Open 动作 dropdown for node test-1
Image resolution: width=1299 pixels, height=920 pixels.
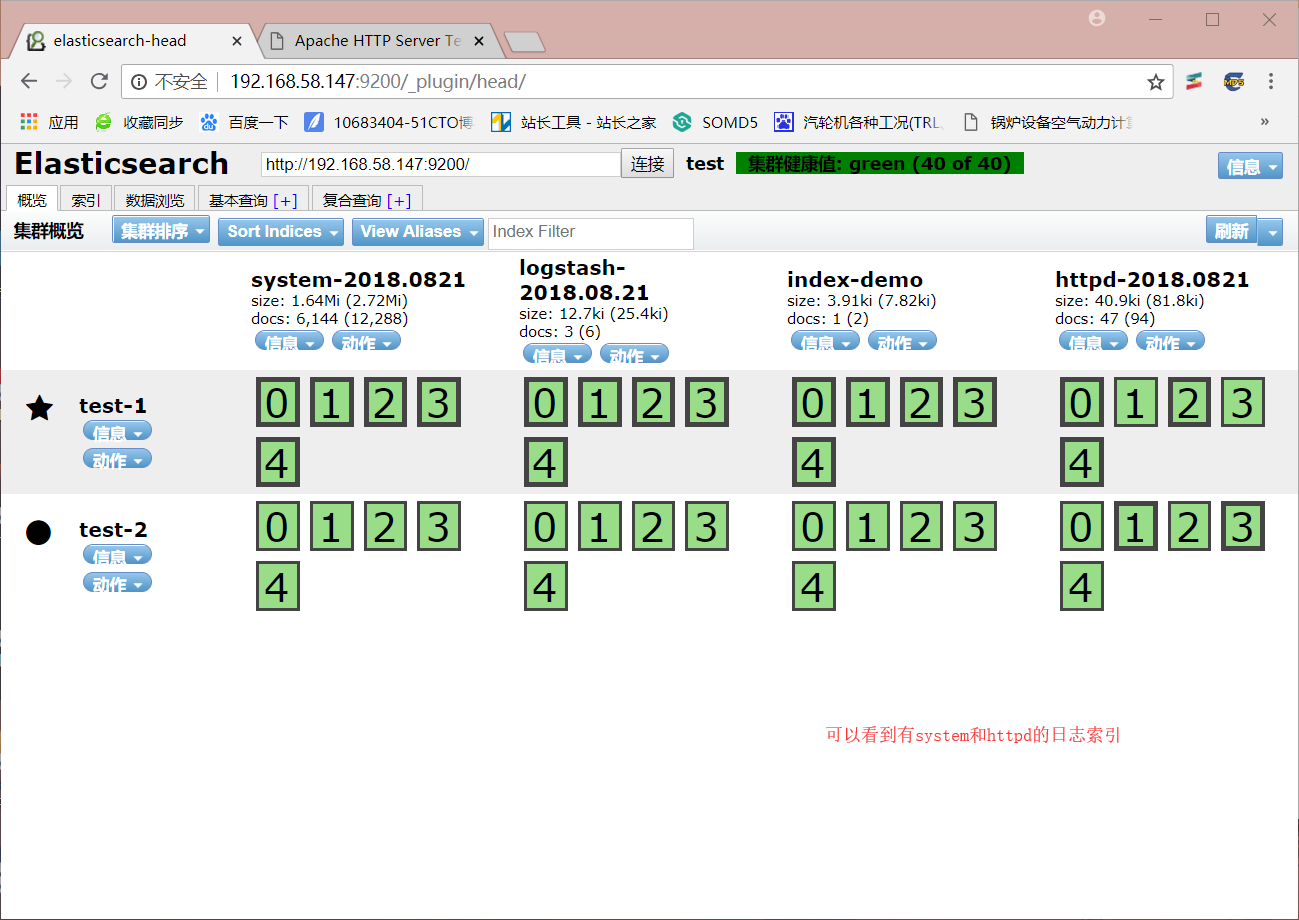pyautogui.click(x=117, y=459)
